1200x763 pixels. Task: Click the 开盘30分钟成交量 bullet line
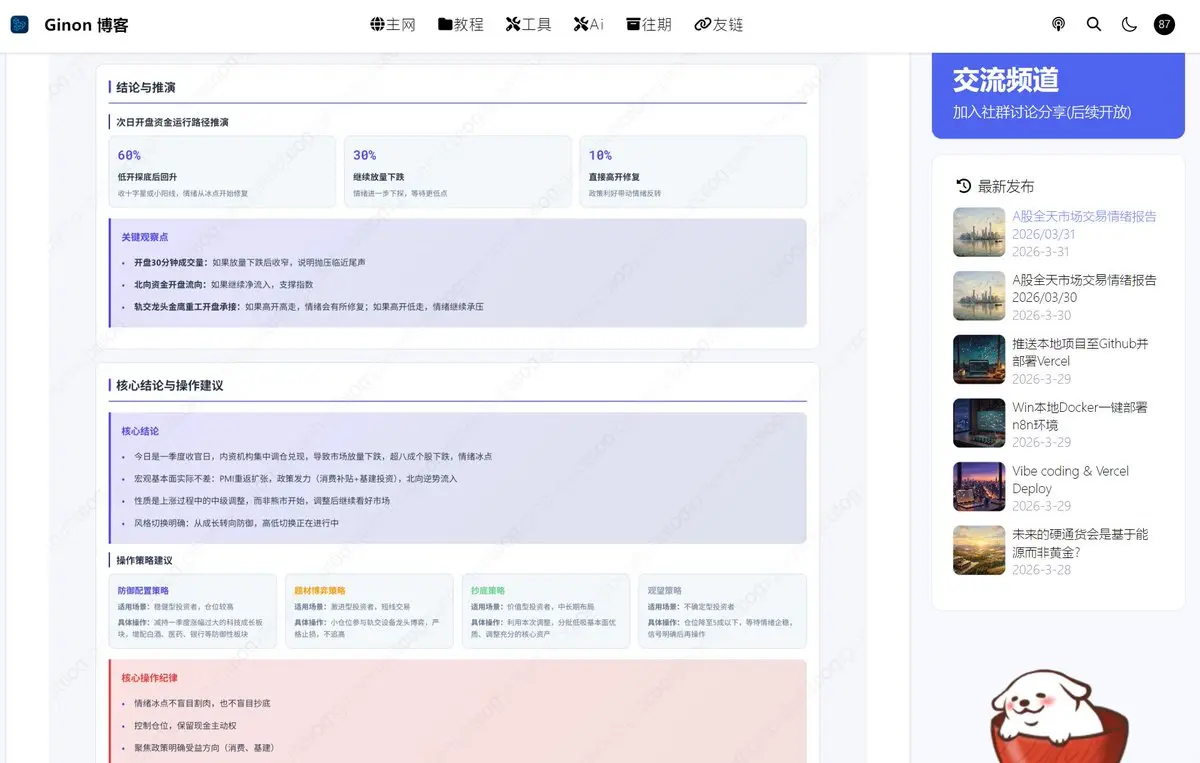pos(249,262)
